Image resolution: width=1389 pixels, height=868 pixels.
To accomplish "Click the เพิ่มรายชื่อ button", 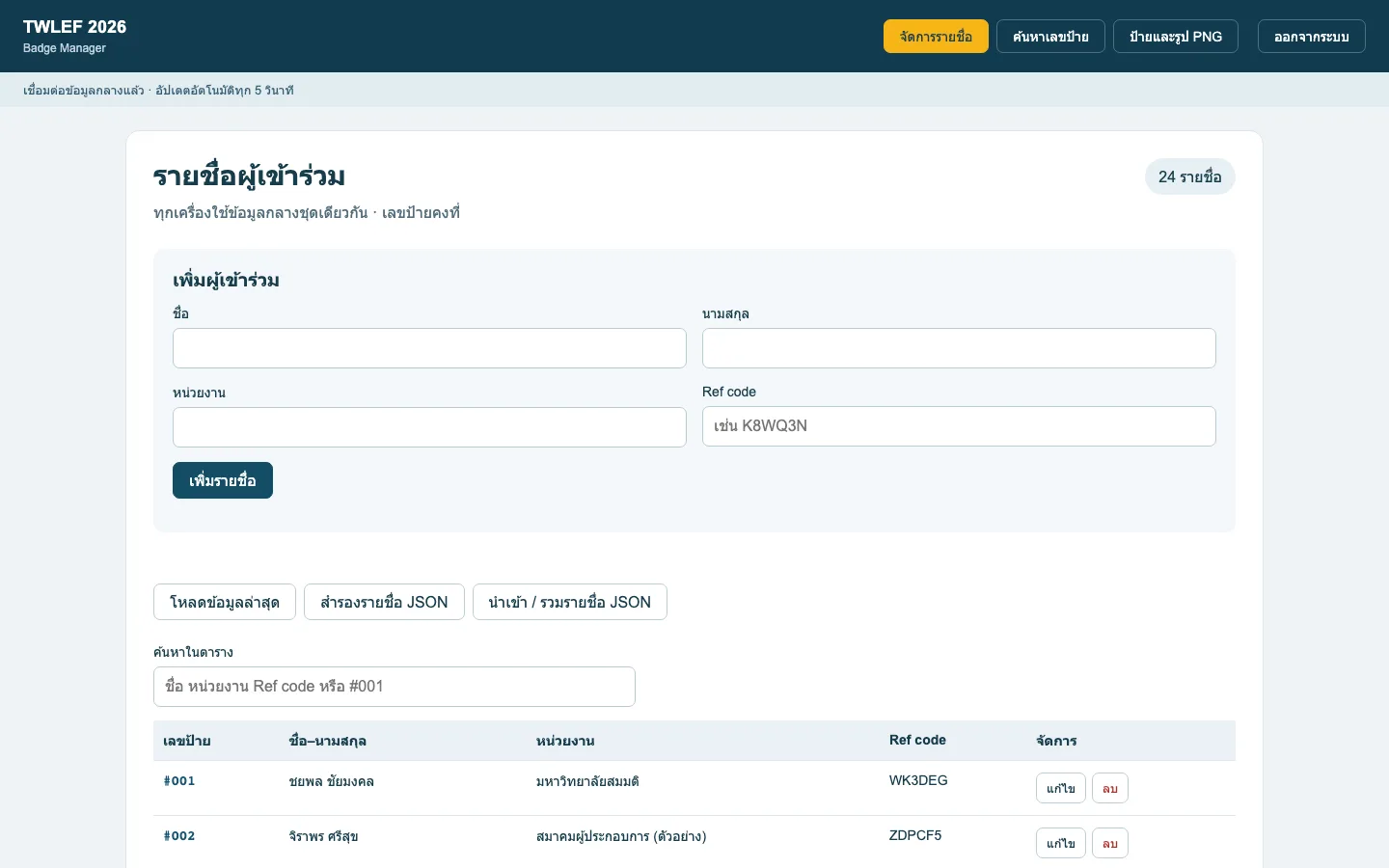I will pyautogui.click(x=223, y=480).
